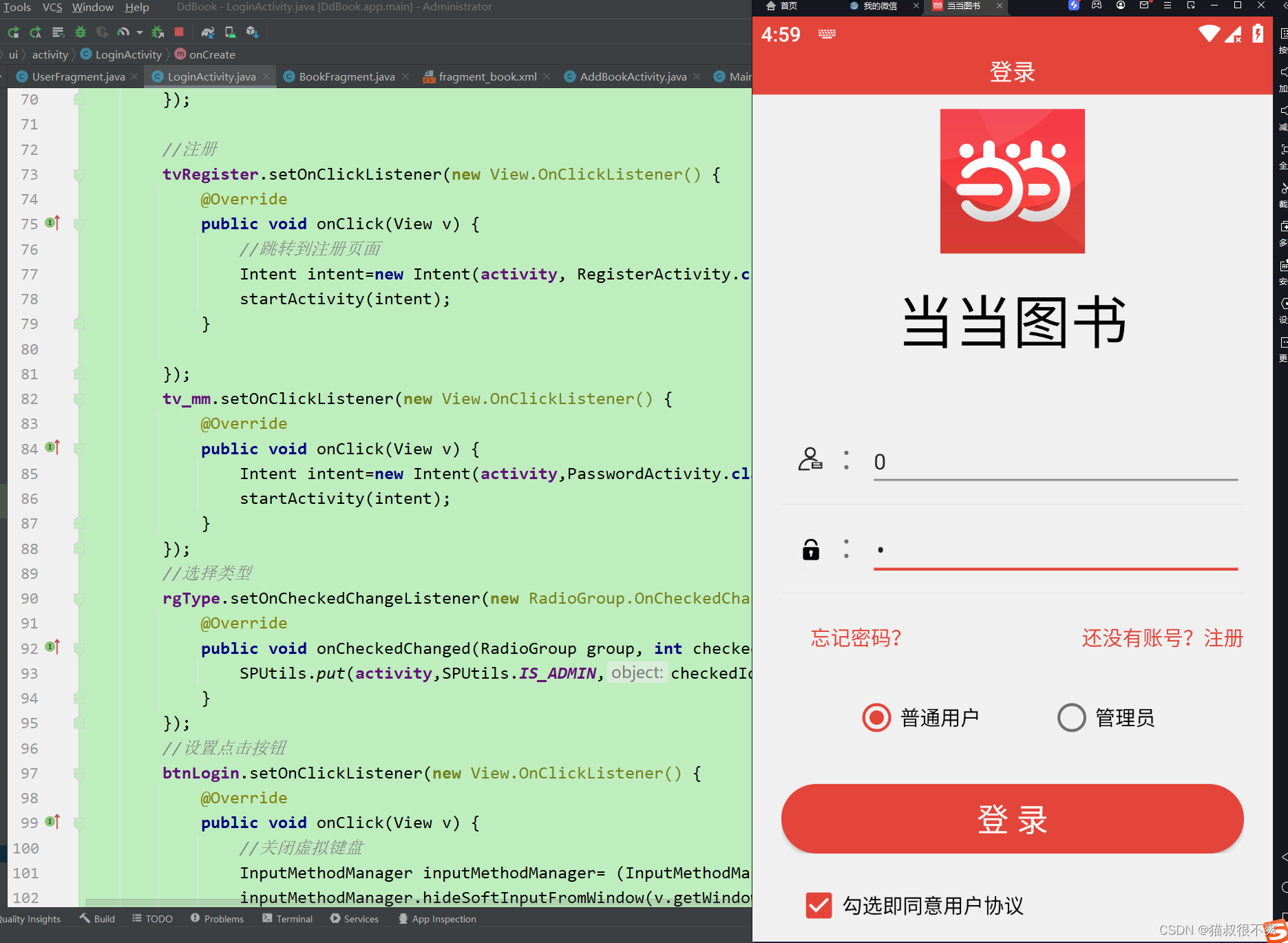Switch to emulator 我的微信 tab
Screen dimensions: 1288x943
(874, 6)
